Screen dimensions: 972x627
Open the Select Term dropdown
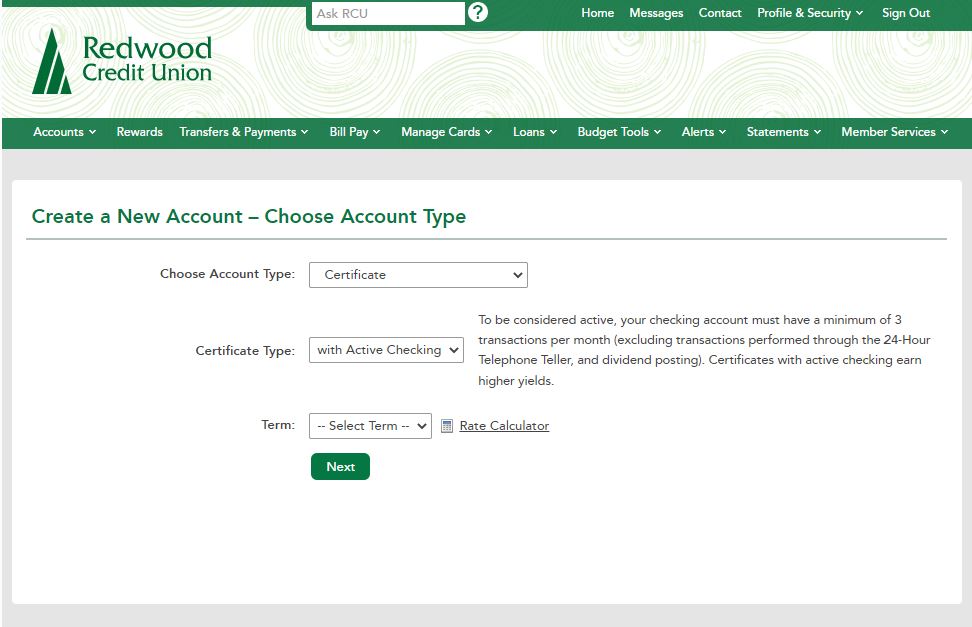coord(370,426)
